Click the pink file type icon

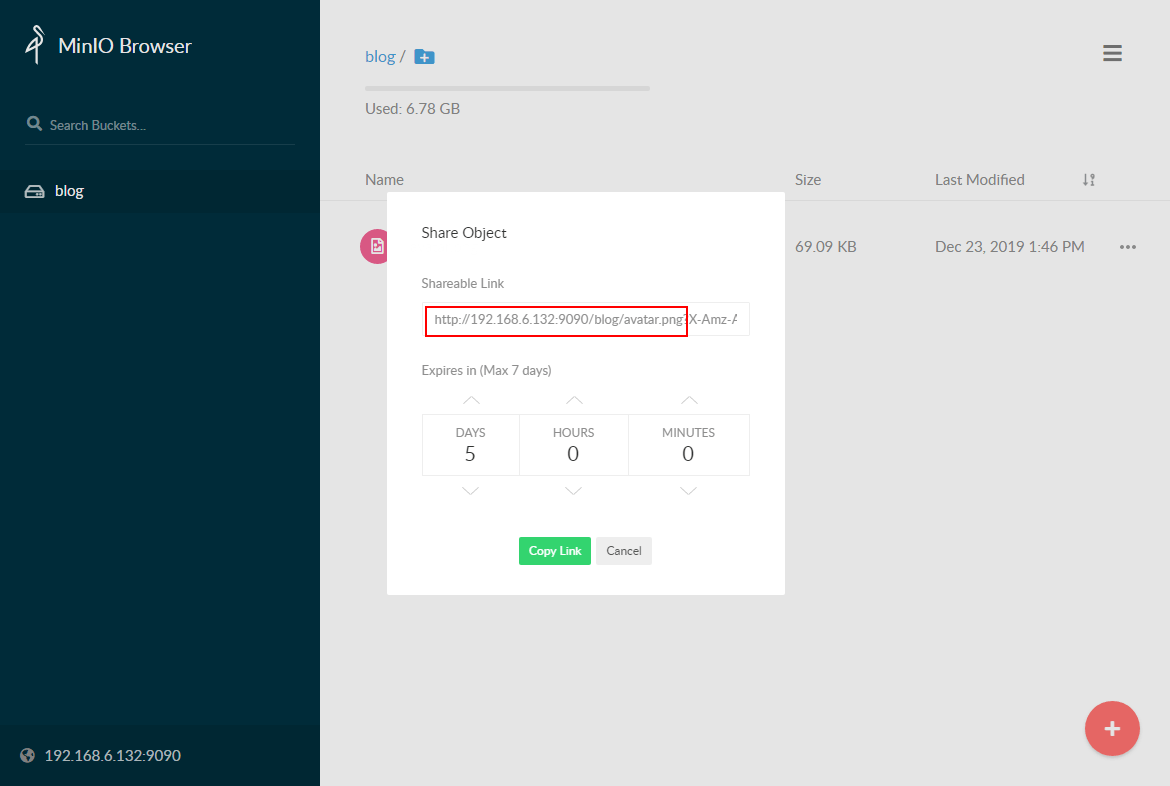point(374,246)
